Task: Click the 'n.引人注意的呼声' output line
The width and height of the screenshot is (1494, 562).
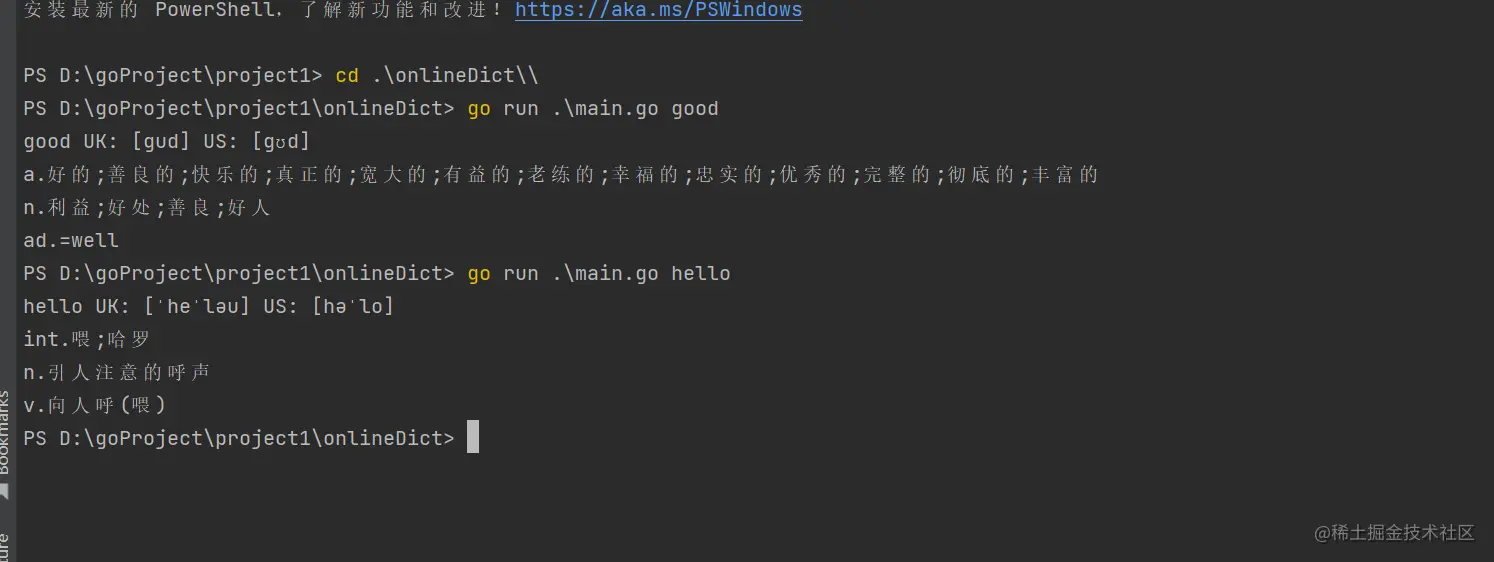Action: pyautogui.click(x=117, y=373)
